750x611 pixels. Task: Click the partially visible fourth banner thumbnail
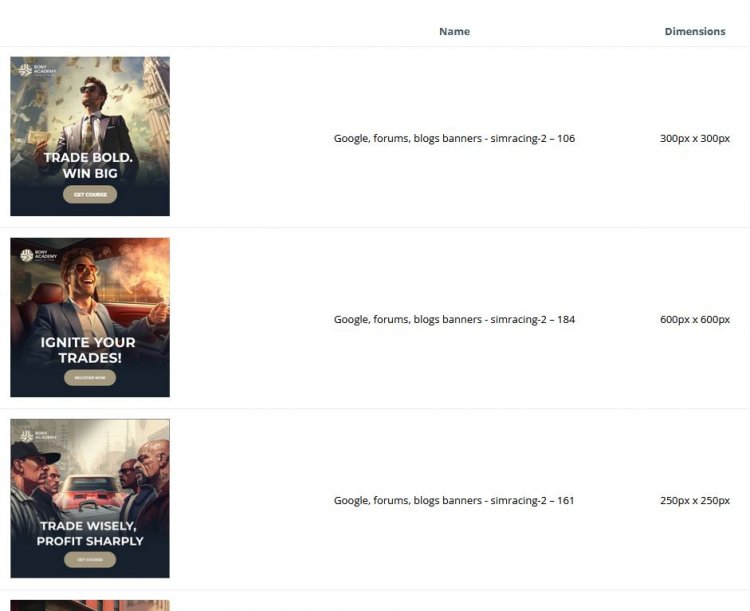90,605
